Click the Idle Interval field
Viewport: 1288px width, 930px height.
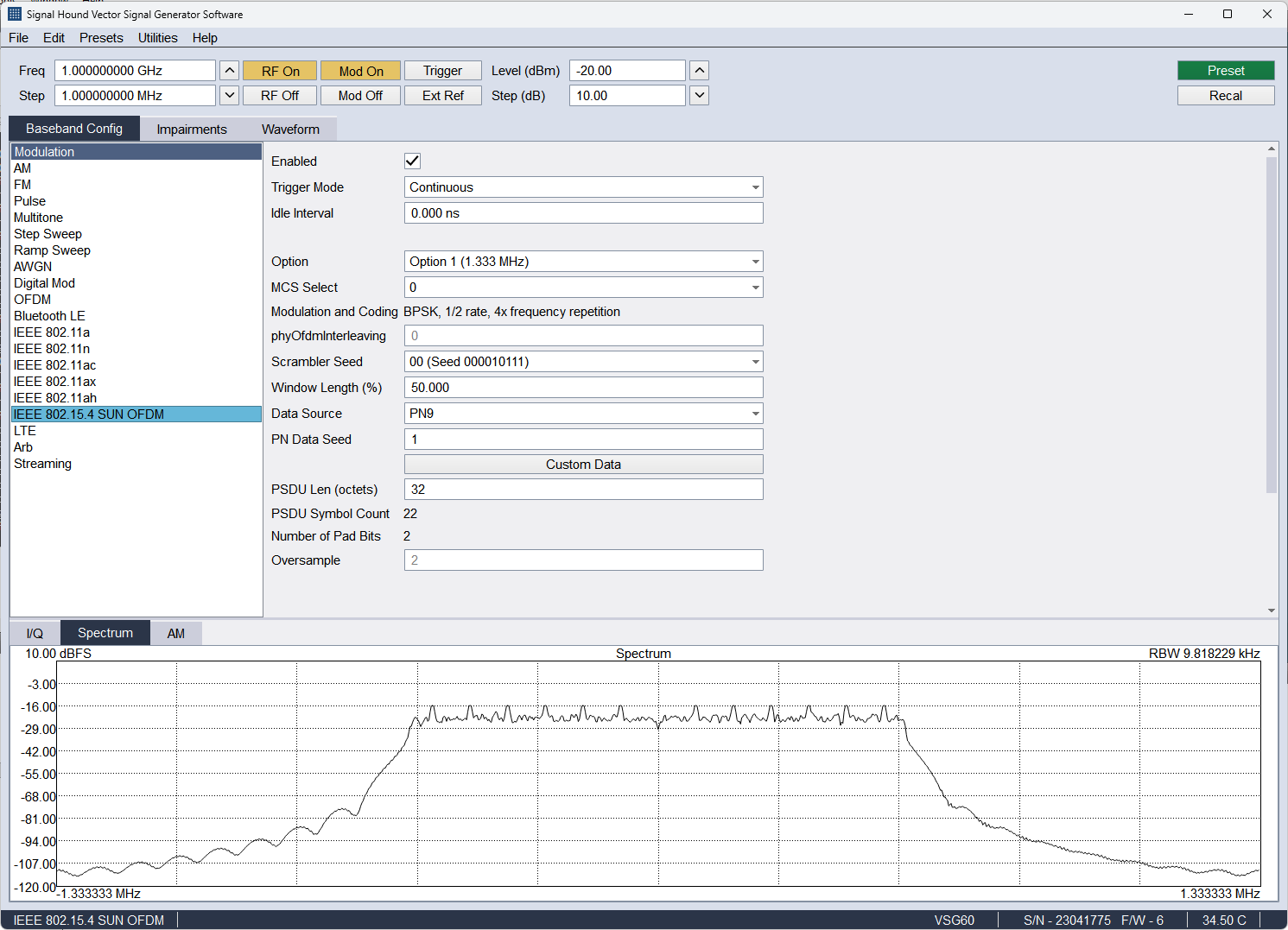coord(583,213)
